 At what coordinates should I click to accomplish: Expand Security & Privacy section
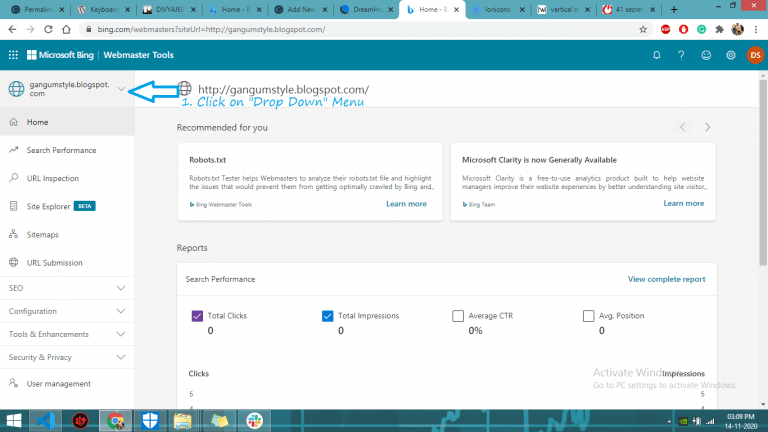(x=67, y=357)
